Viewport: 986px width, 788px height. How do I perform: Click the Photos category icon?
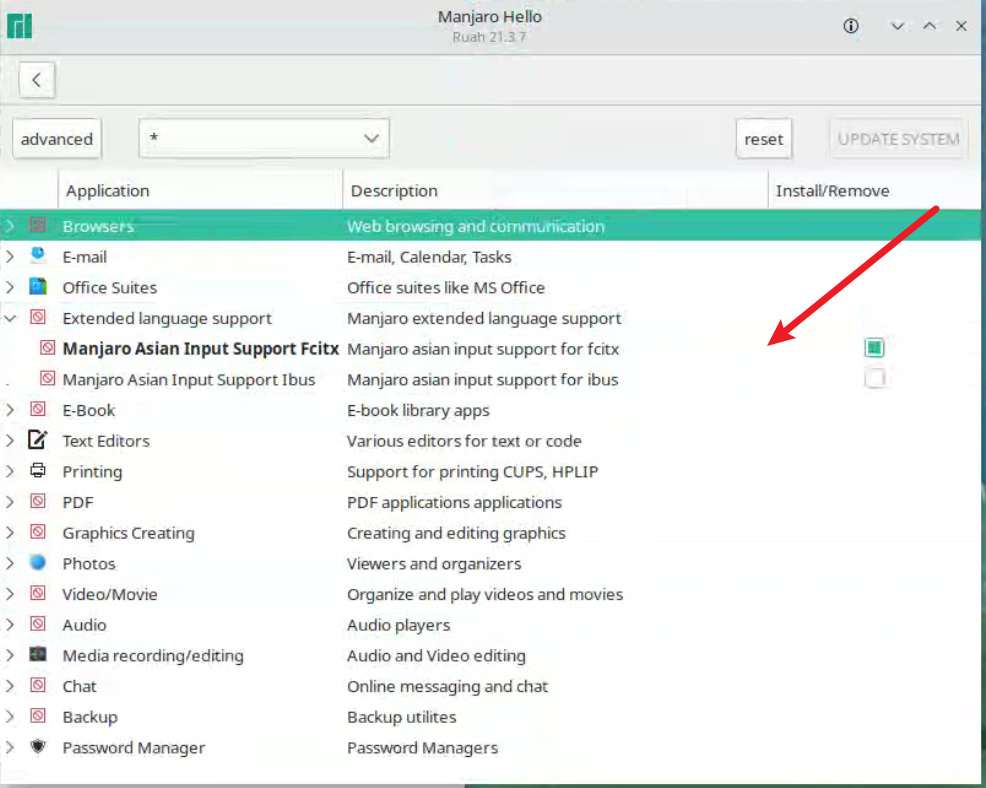38,563
